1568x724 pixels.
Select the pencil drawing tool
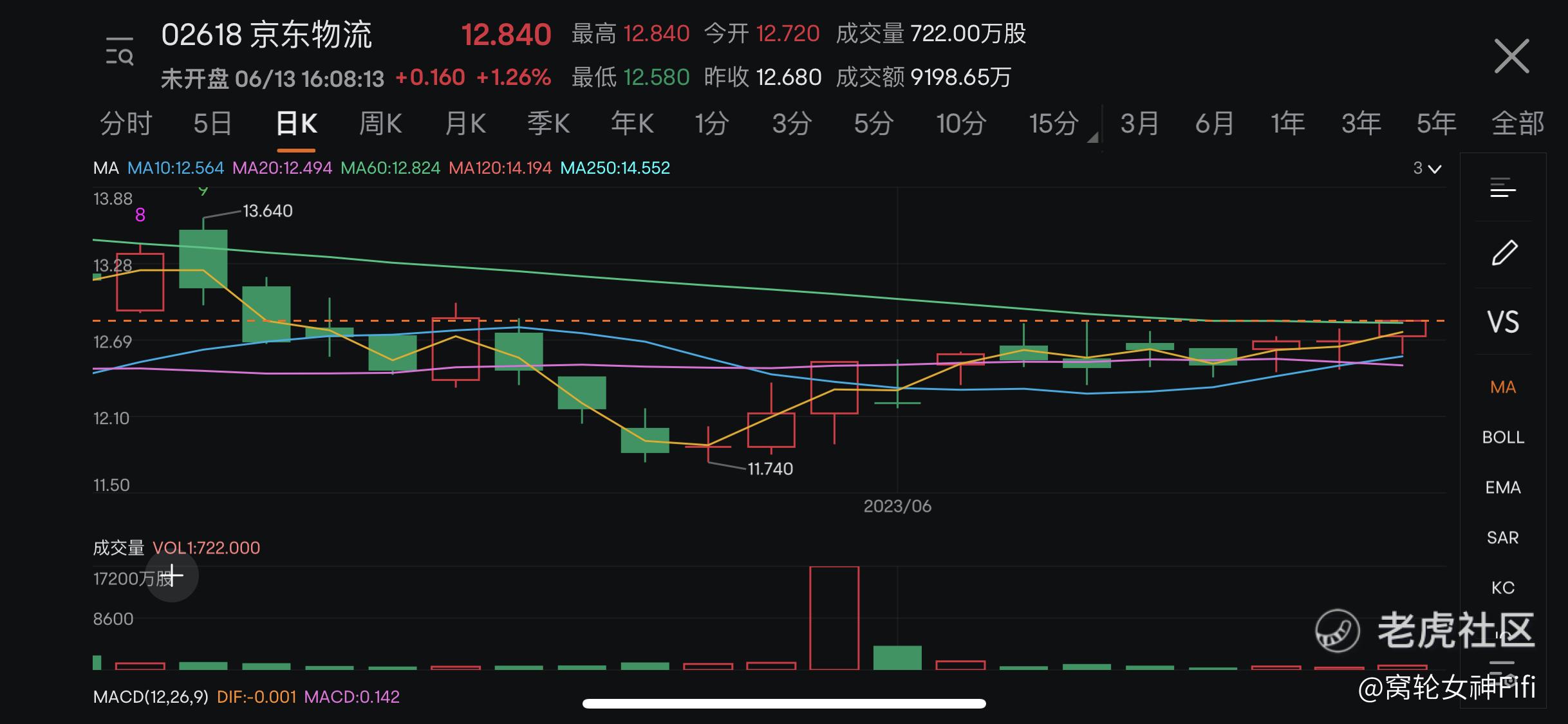[x=1504, y=252]
